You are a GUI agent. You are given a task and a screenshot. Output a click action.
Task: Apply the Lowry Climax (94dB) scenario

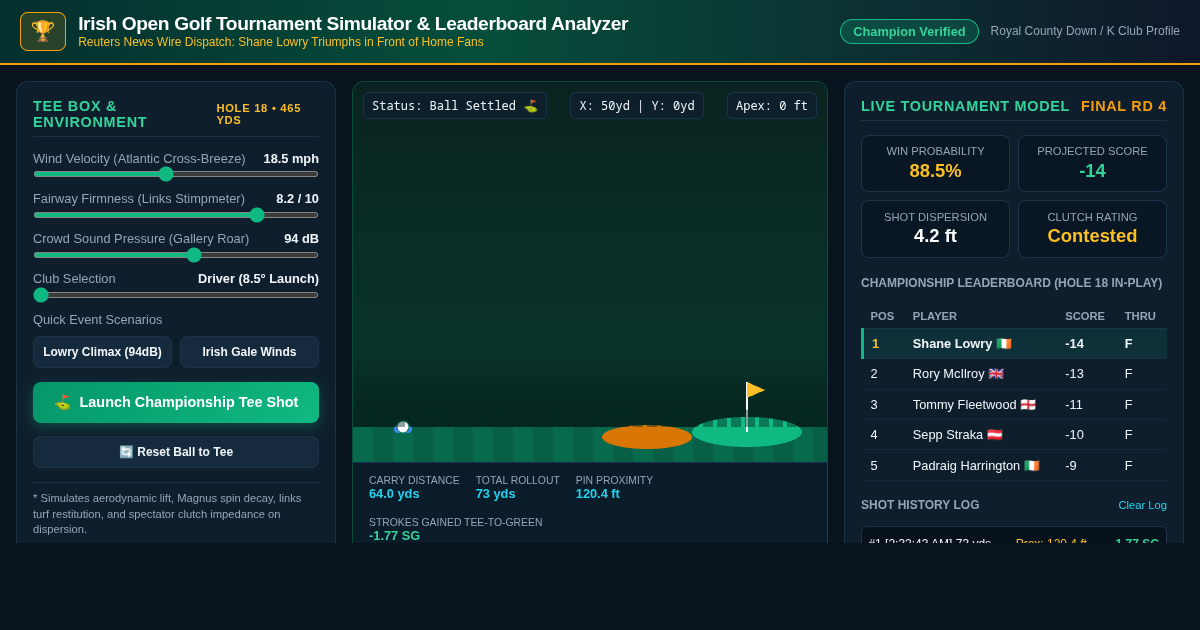[x=102, y=352]
